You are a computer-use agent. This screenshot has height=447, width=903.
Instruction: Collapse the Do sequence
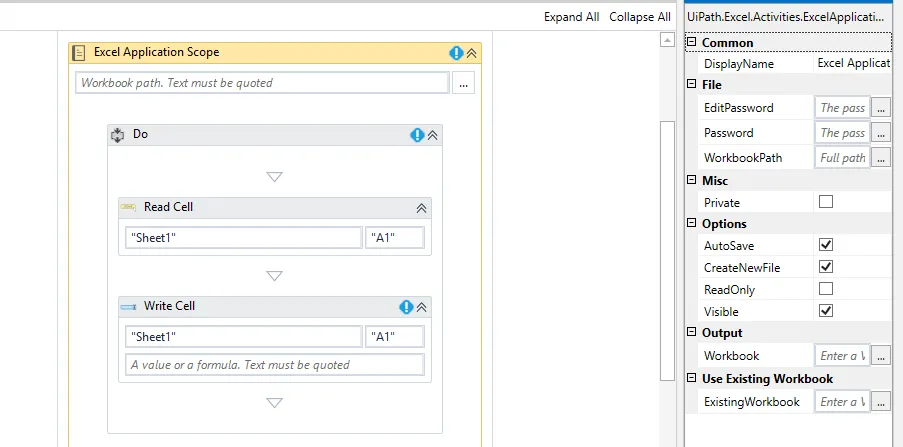(432, 135)
